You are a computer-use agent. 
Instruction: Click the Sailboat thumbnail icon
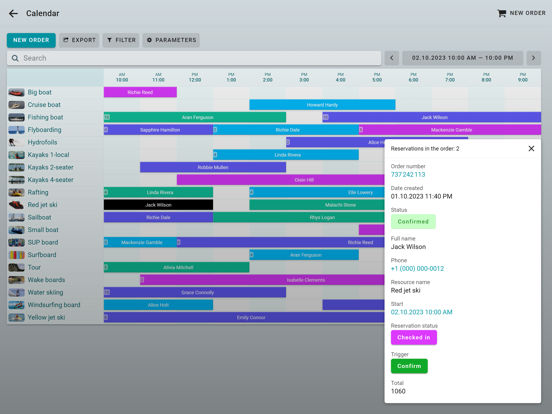pos(17,218)
